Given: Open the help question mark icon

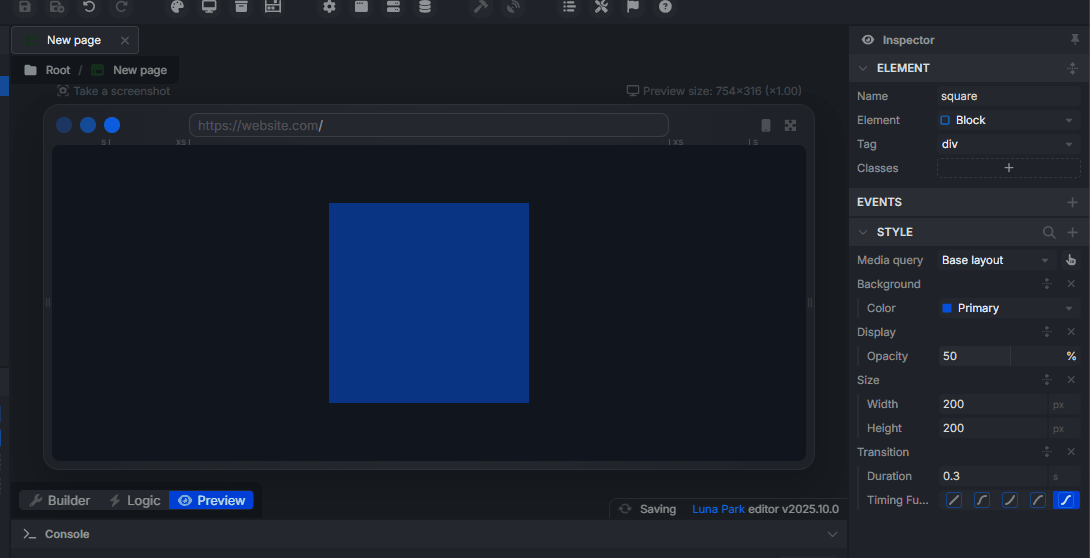Looking at the screenshot, I should pyautogui.click(x=665, y=7).
